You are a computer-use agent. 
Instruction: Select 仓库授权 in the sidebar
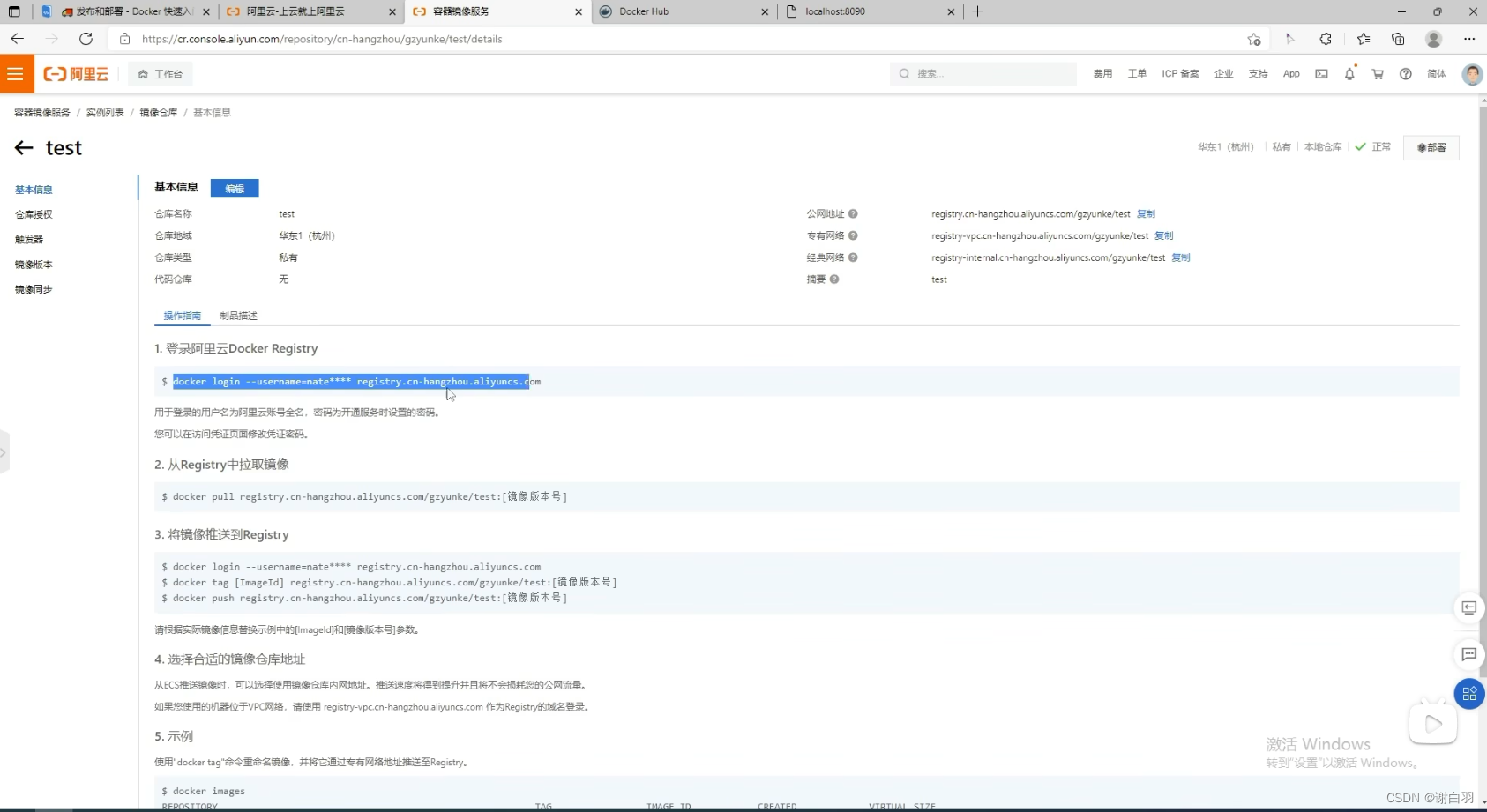[x=34, y=214]
